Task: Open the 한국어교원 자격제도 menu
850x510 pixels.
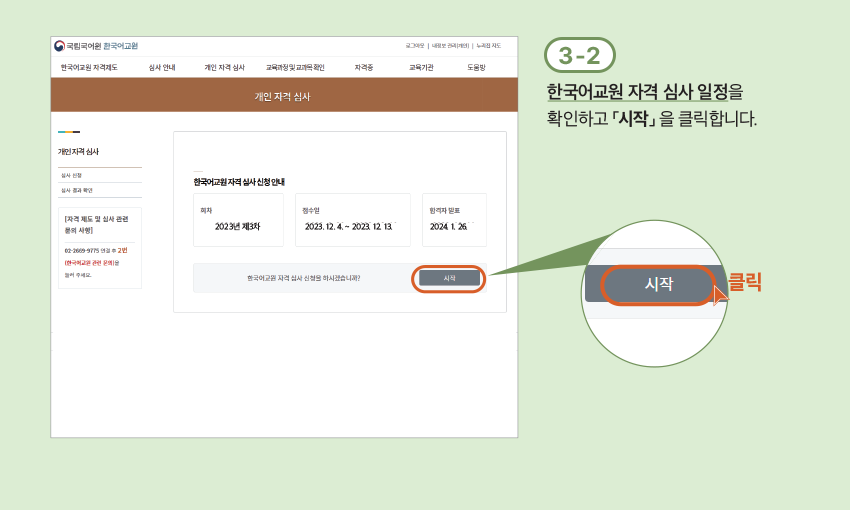Action: (88, 68)
